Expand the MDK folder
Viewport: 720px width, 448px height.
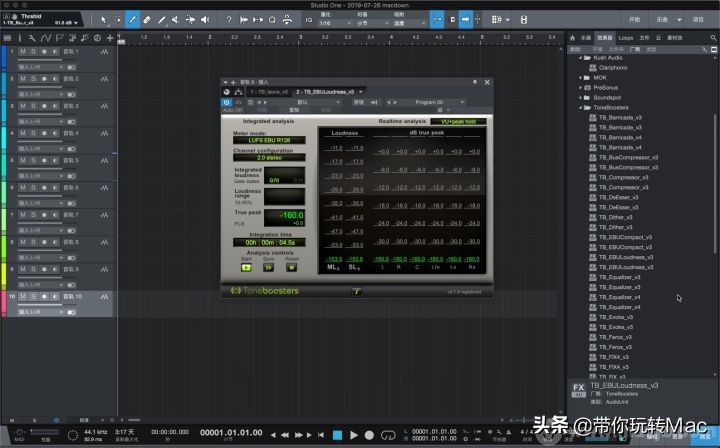tap(580, 78)
